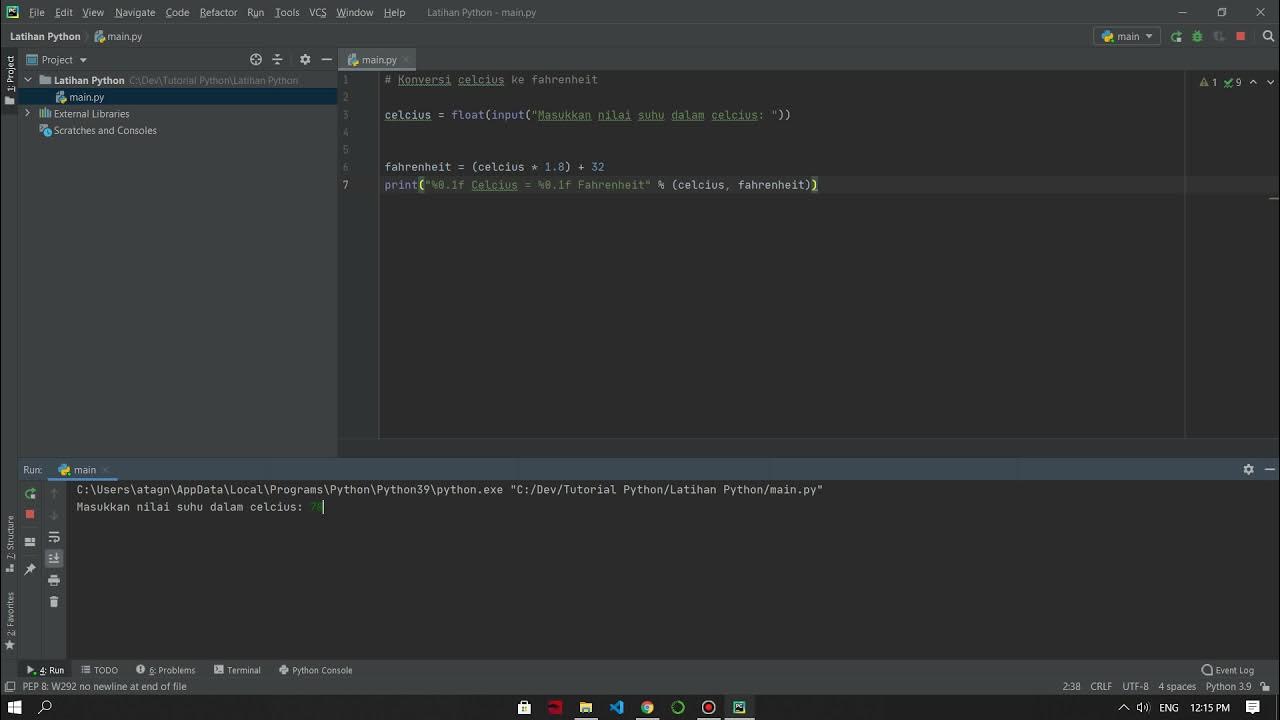The height and width of the screenshot is (720, 1280).
Task: Stop the program with the toolbar red square
Action: tap(1240, 36)
